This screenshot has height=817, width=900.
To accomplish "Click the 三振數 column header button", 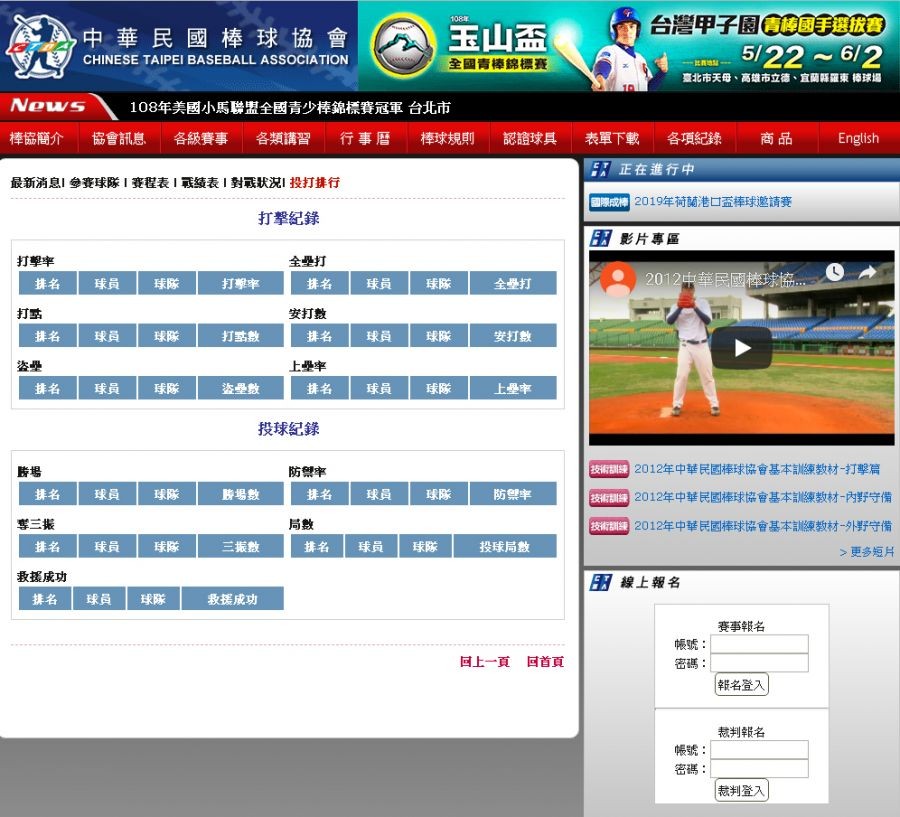I will coord(240,546).
